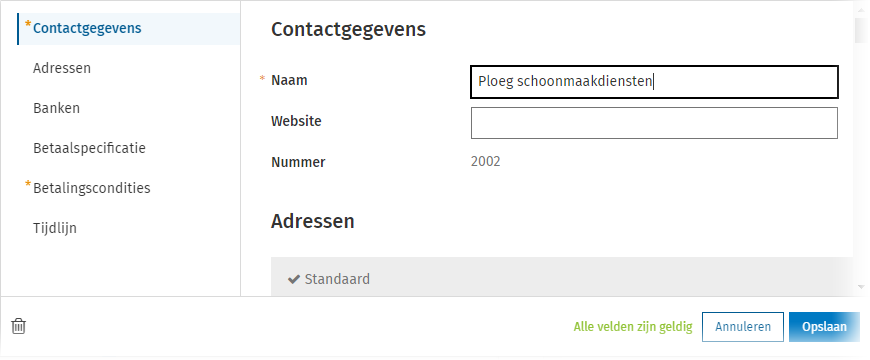Select Banken in the left navigation

click(x=56, y=108)
